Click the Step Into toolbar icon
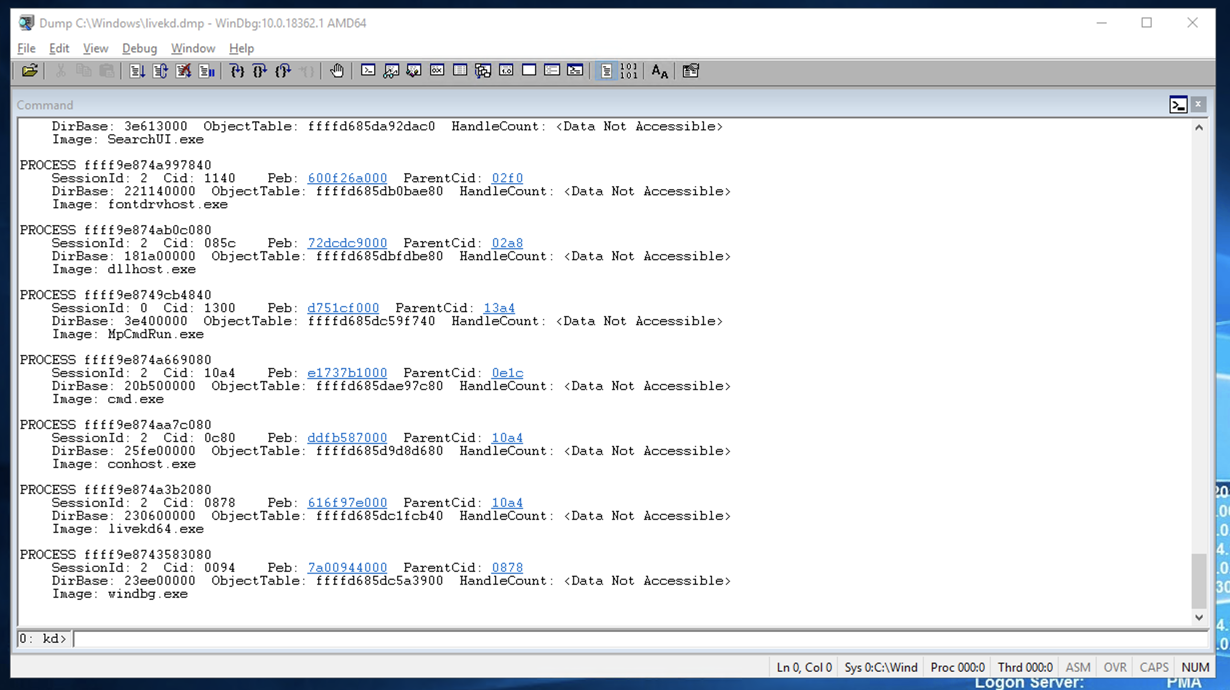1230x690 pixels. coord(237,71)
